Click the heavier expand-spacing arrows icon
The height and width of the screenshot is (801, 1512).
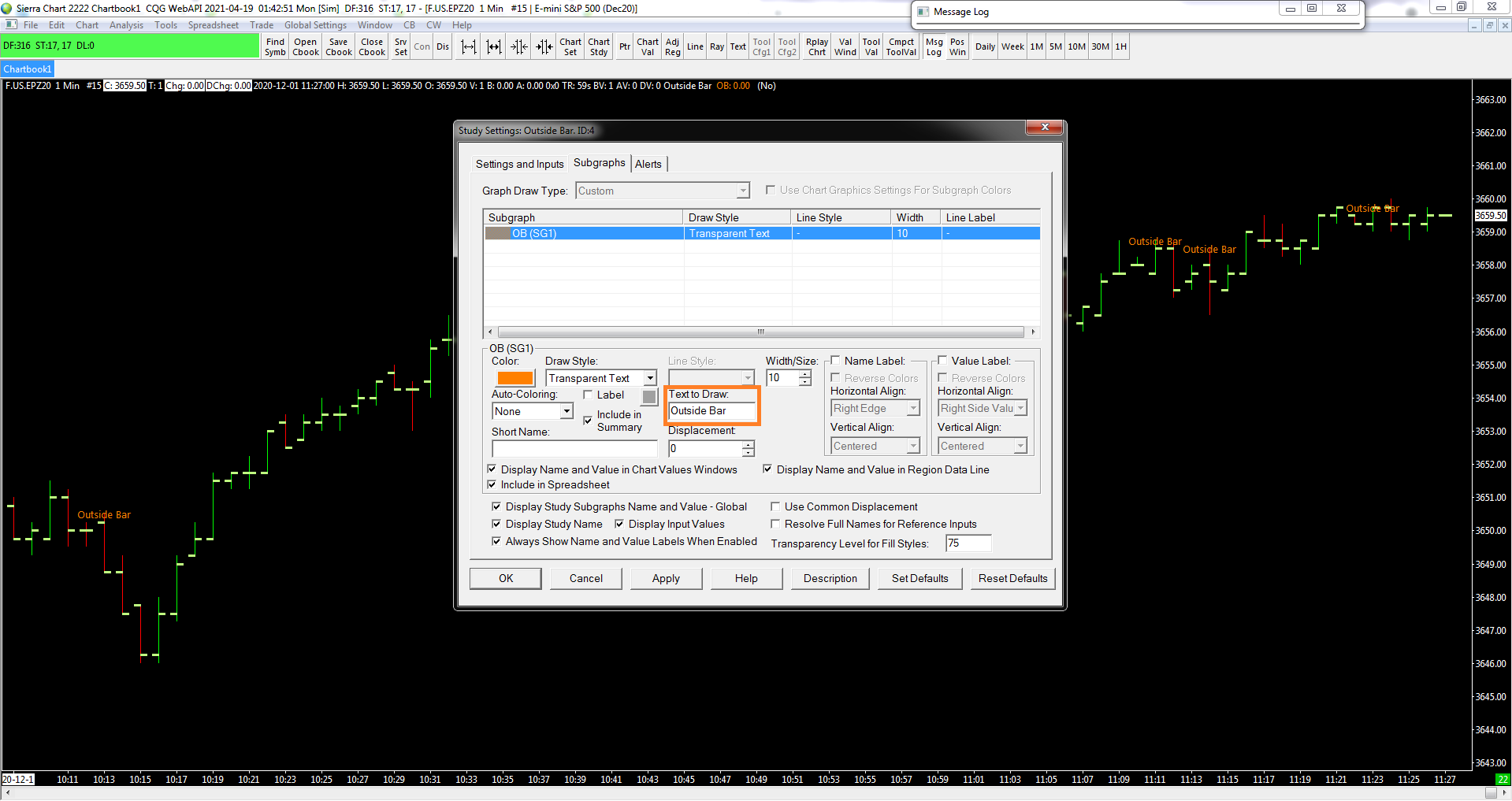coord(494,47)
